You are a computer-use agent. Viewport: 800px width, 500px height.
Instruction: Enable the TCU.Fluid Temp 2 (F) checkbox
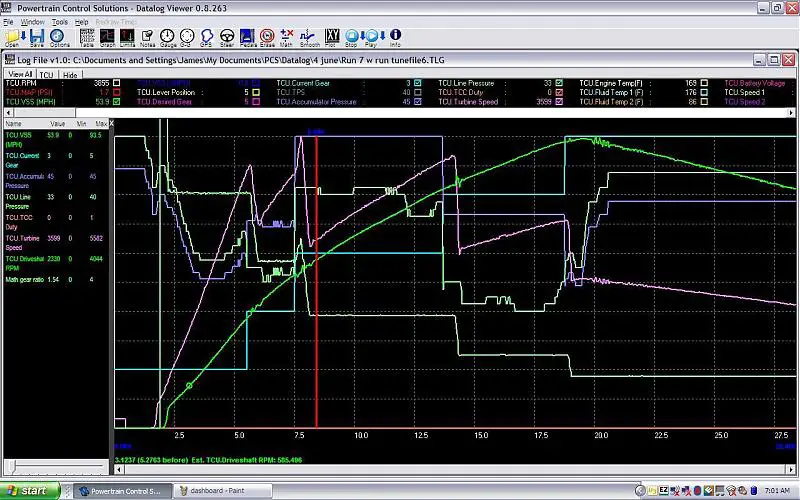point(705,102)
